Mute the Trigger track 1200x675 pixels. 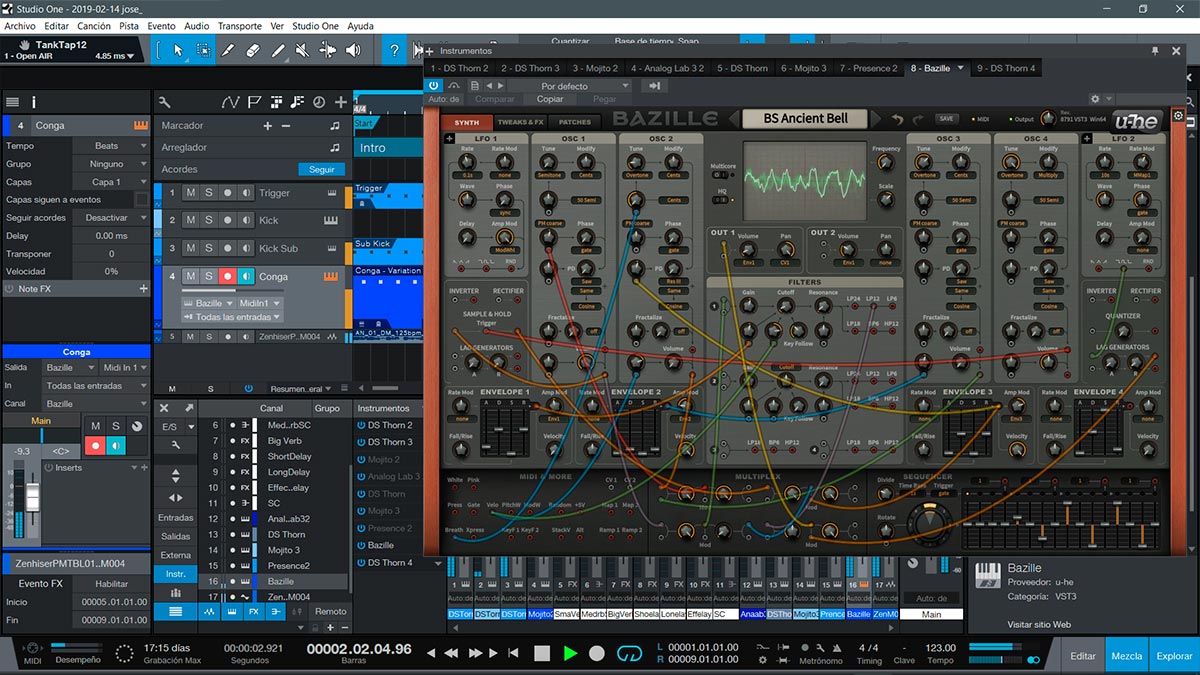click(x=190, y=193)
